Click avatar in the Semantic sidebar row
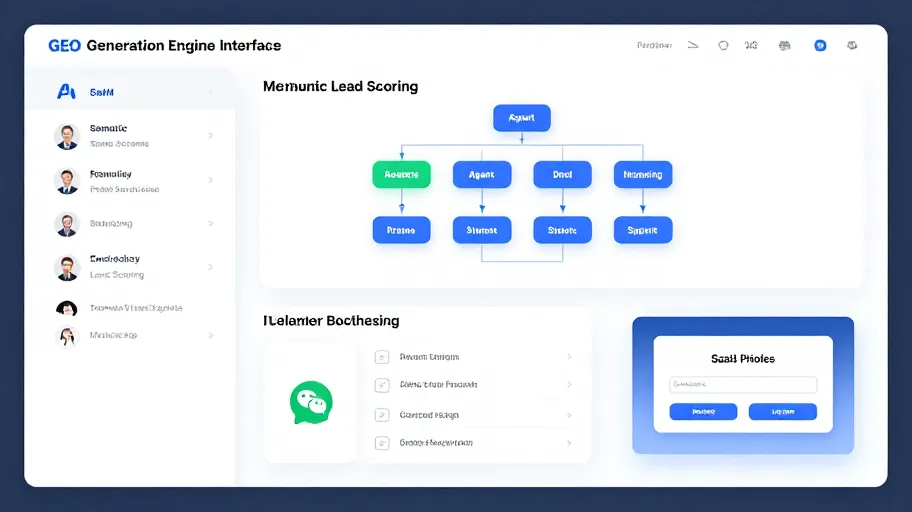This screenshot has width=912, height=512. [x=67, y=137]
